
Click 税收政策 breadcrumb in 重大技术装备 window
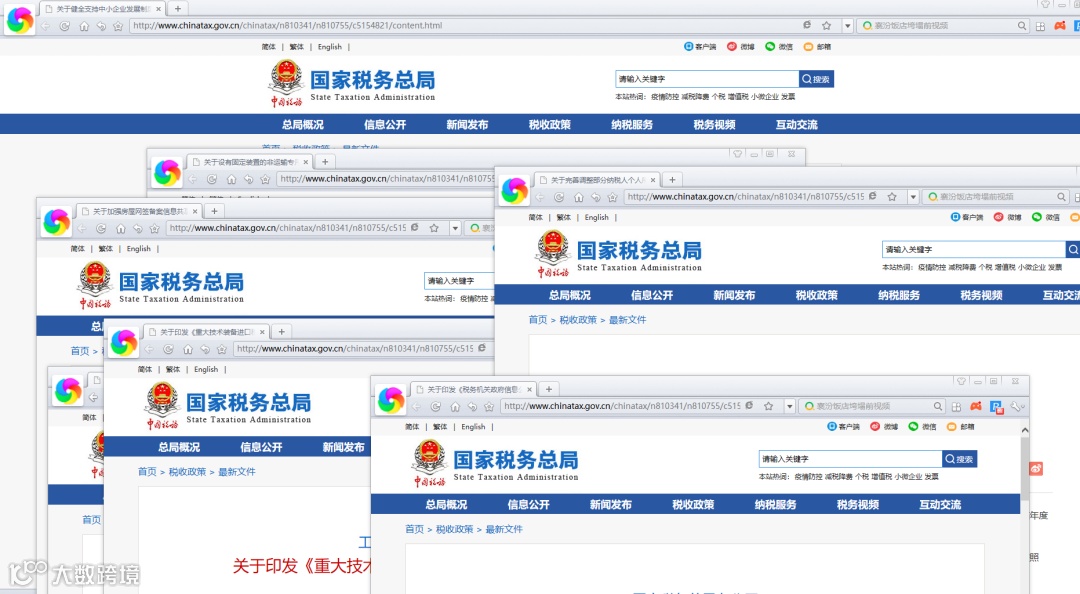click(187, 472)
